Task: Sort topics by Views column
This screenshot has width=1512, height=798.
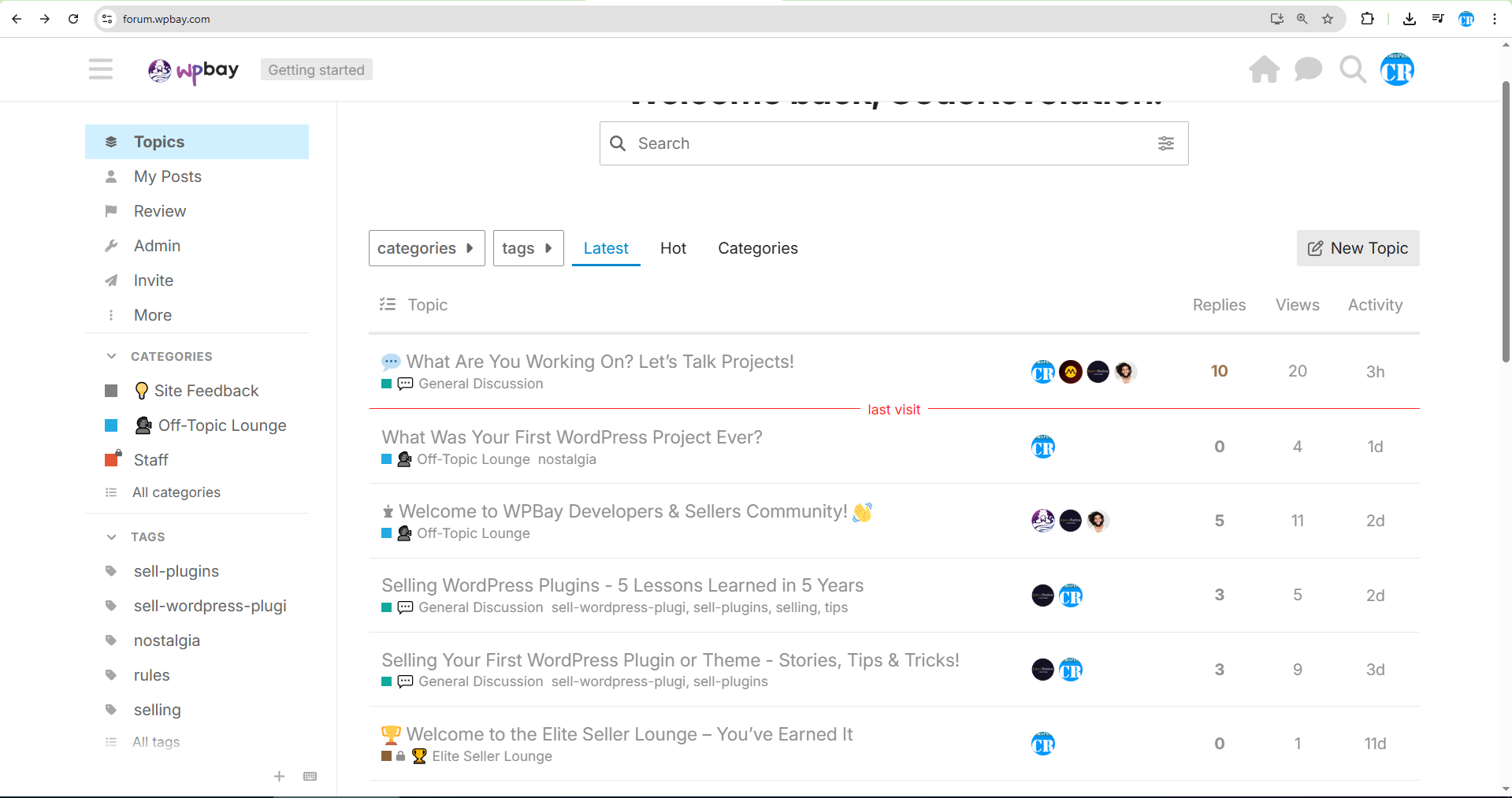Action: tap(1298, 305)
